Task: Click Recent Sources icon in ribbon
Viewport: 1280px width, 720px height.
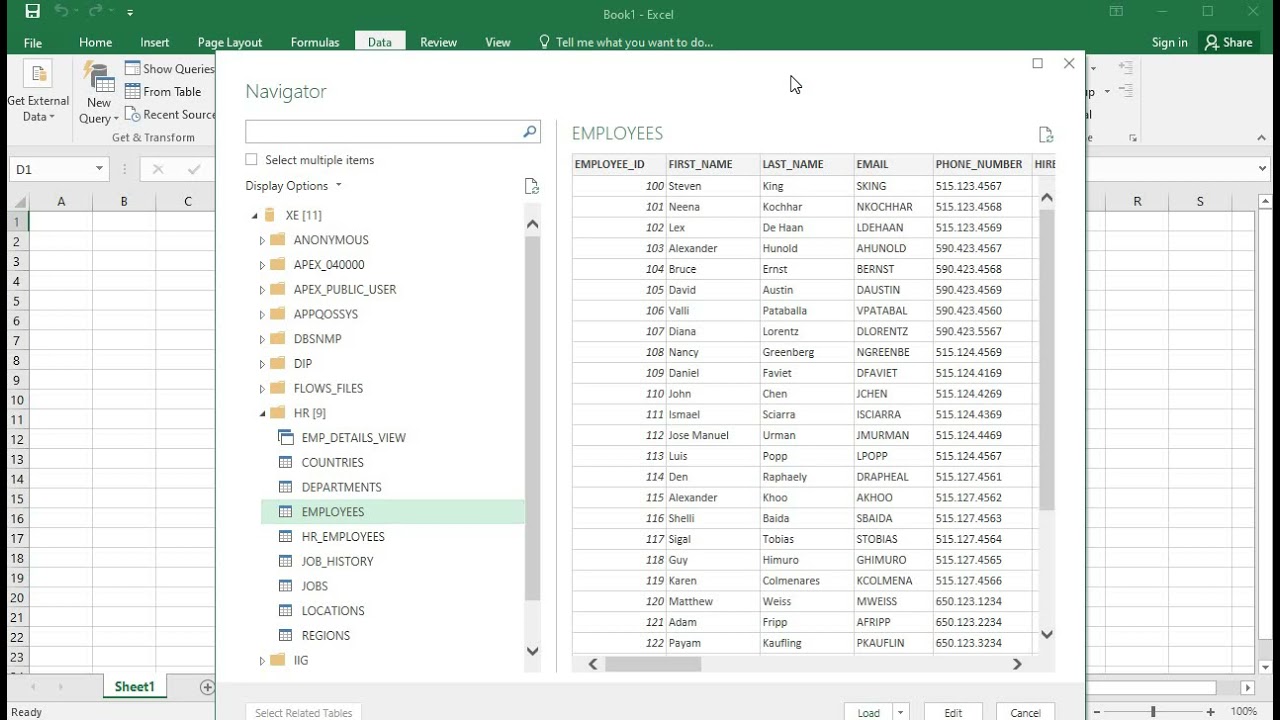Action: coord(132,114)
